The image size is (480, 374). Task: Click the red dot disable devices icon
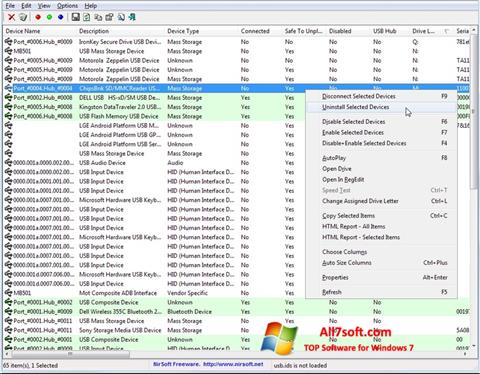pos(38,17)
